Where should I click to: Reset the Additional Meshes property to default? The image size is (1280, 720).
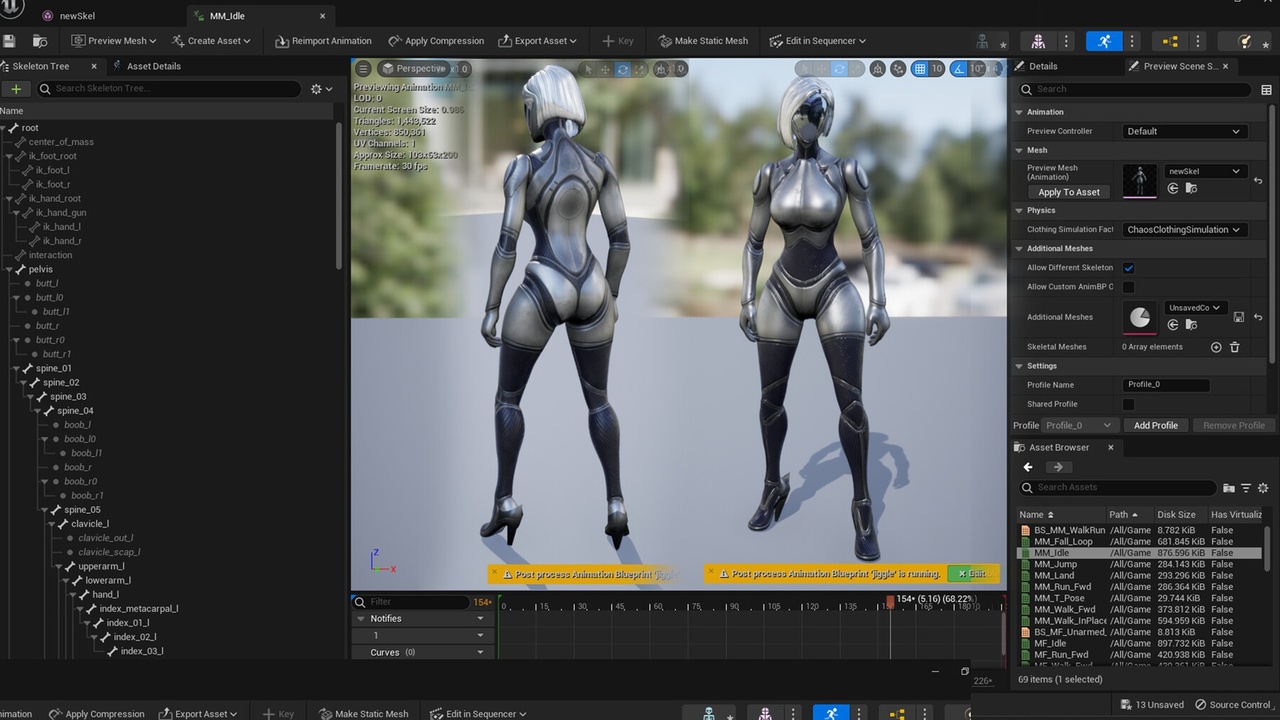point(1258,317)
